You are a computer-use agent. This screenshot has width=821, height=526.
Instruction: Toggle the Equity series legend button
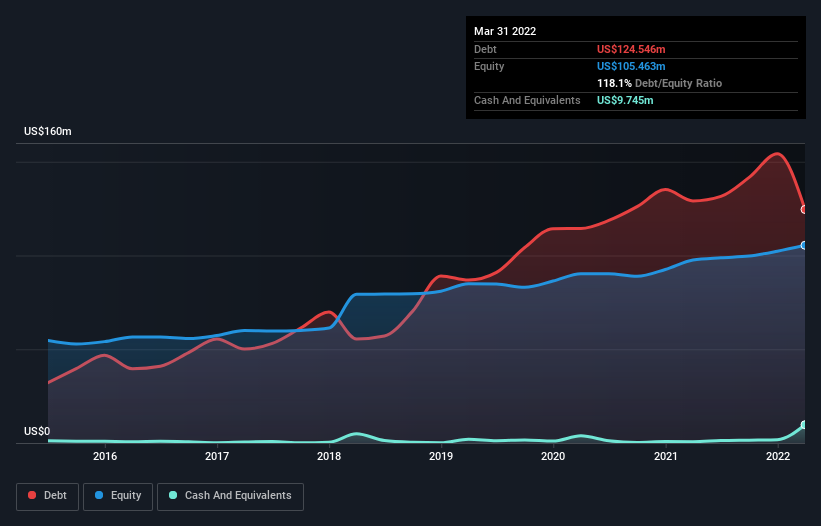pyautogui.click(x=118, y=496)
